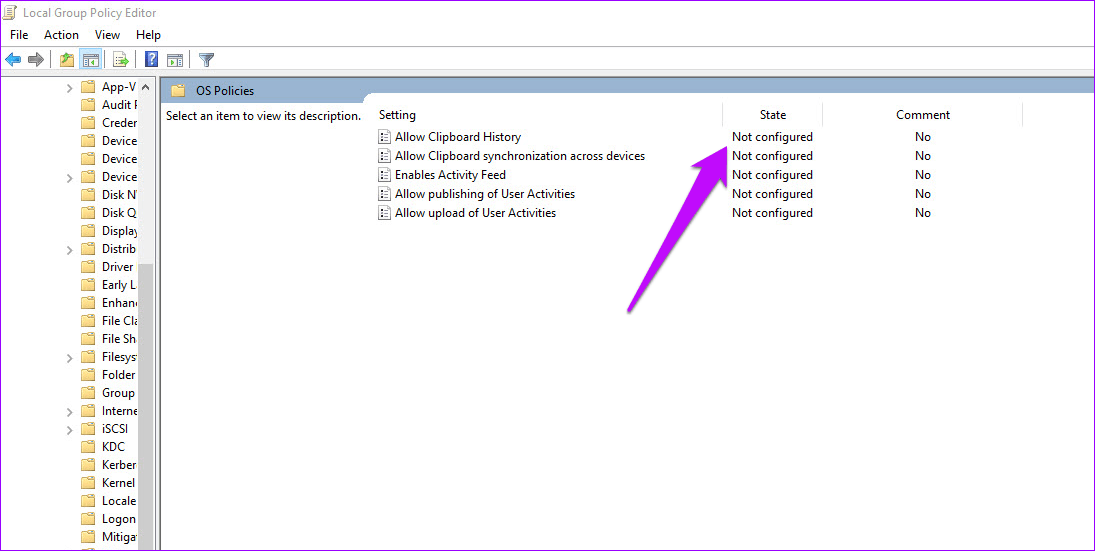Select the Kerber folder in the tree

coord(118,465)
